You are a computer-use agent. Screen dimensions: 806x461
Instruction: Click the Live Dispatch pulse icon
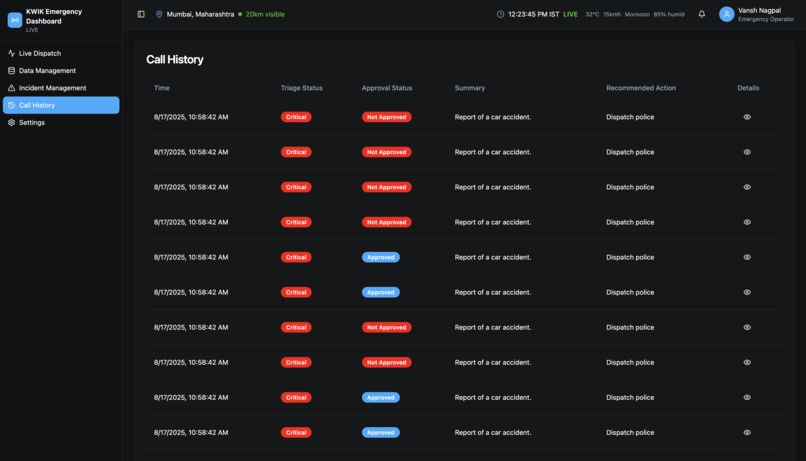pos(11,53)
